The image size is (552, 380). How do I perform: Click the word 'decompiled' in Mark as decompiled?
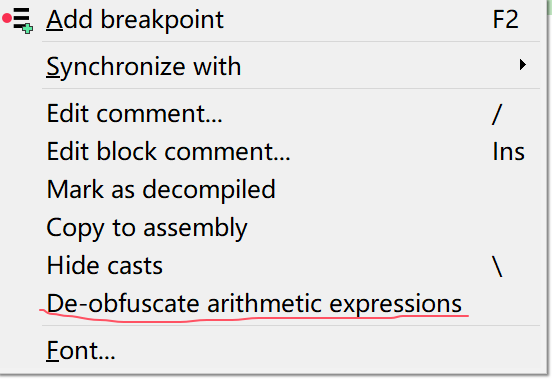[x=209, y=189]
